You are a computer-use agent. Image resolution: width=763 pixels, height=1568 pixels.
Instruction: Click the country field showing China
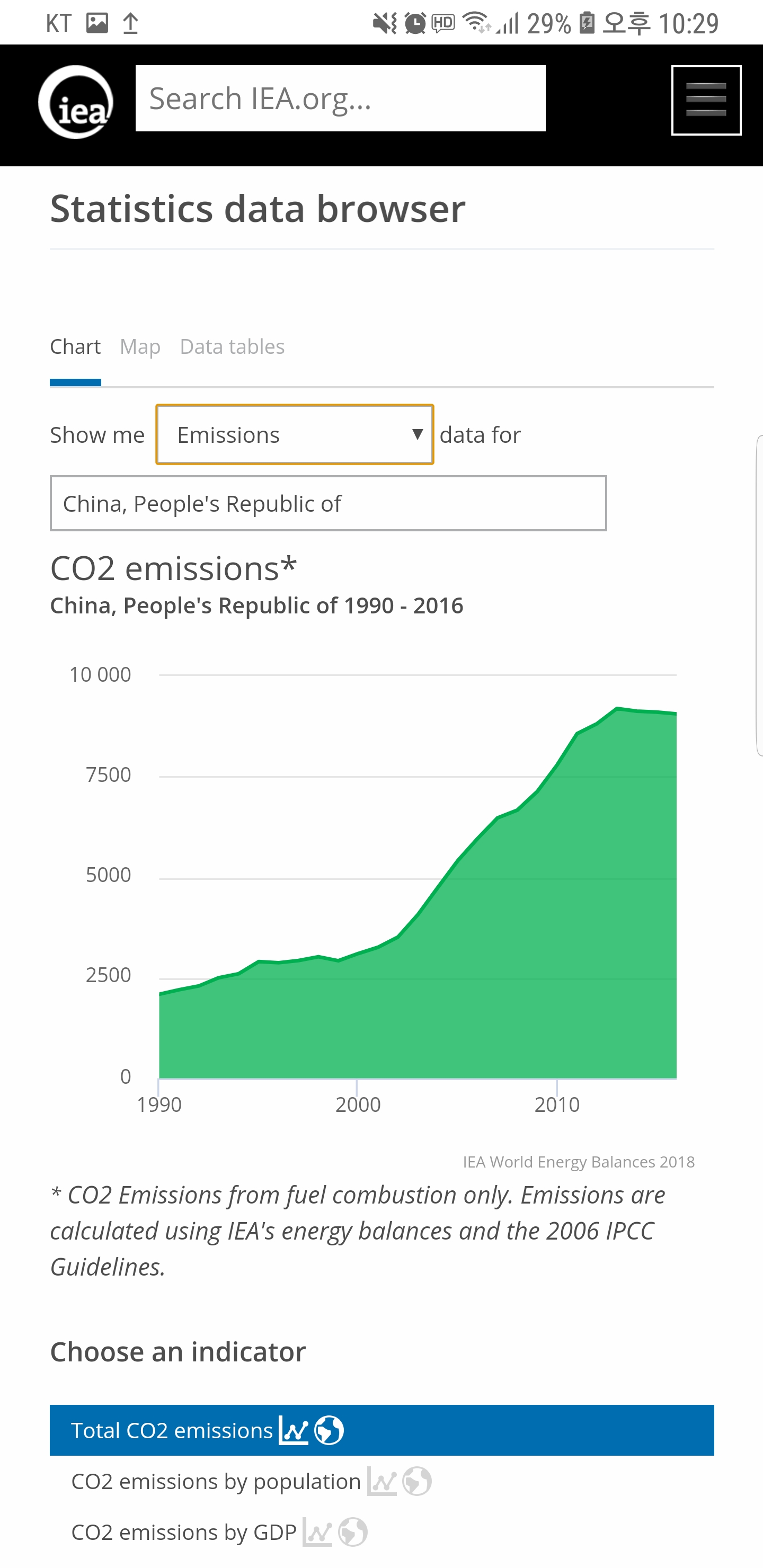pos(328,503)
